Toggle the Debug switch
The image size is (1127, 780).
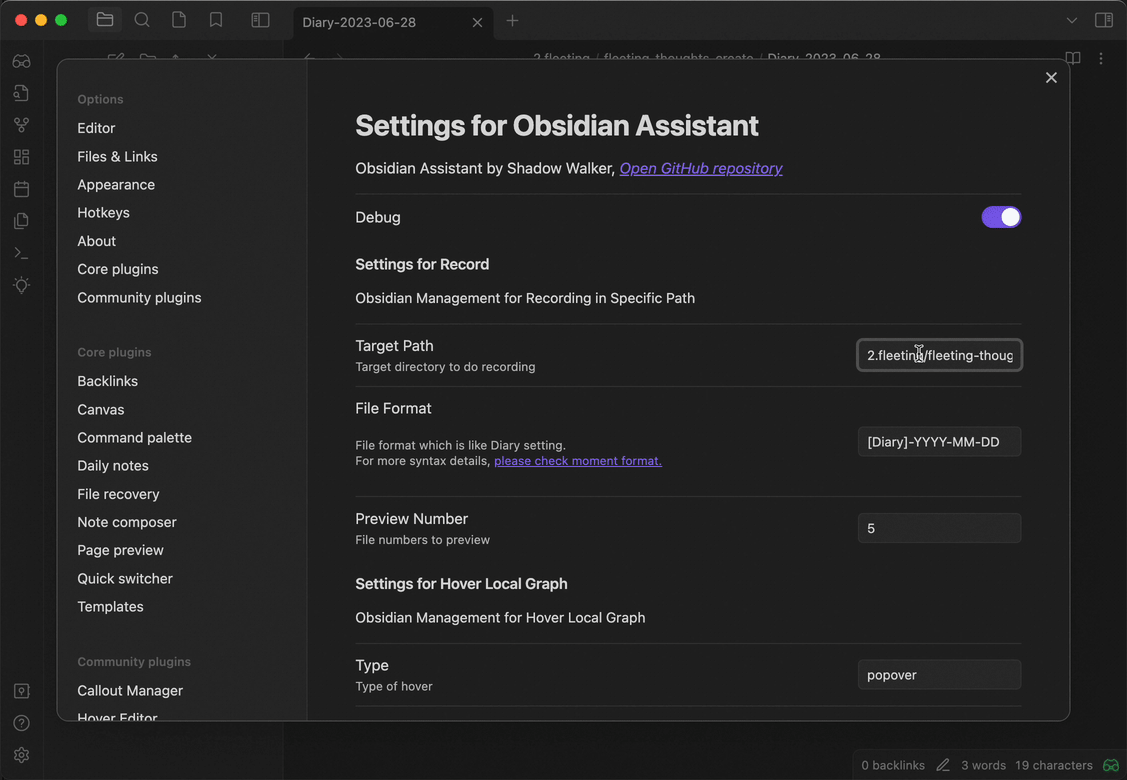(x=1001, y=217)
